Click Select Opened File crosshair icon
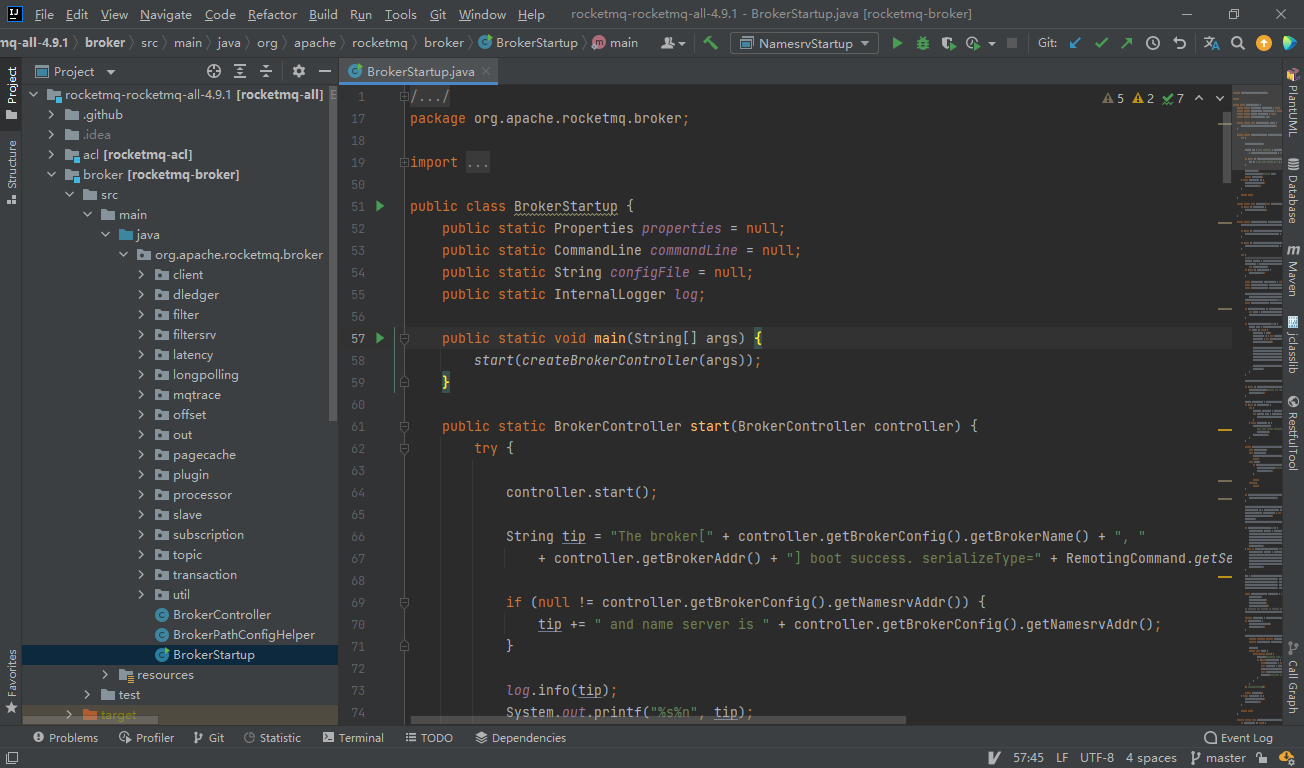The height and width of the screenshot is (768, 1304). [214, 71]
